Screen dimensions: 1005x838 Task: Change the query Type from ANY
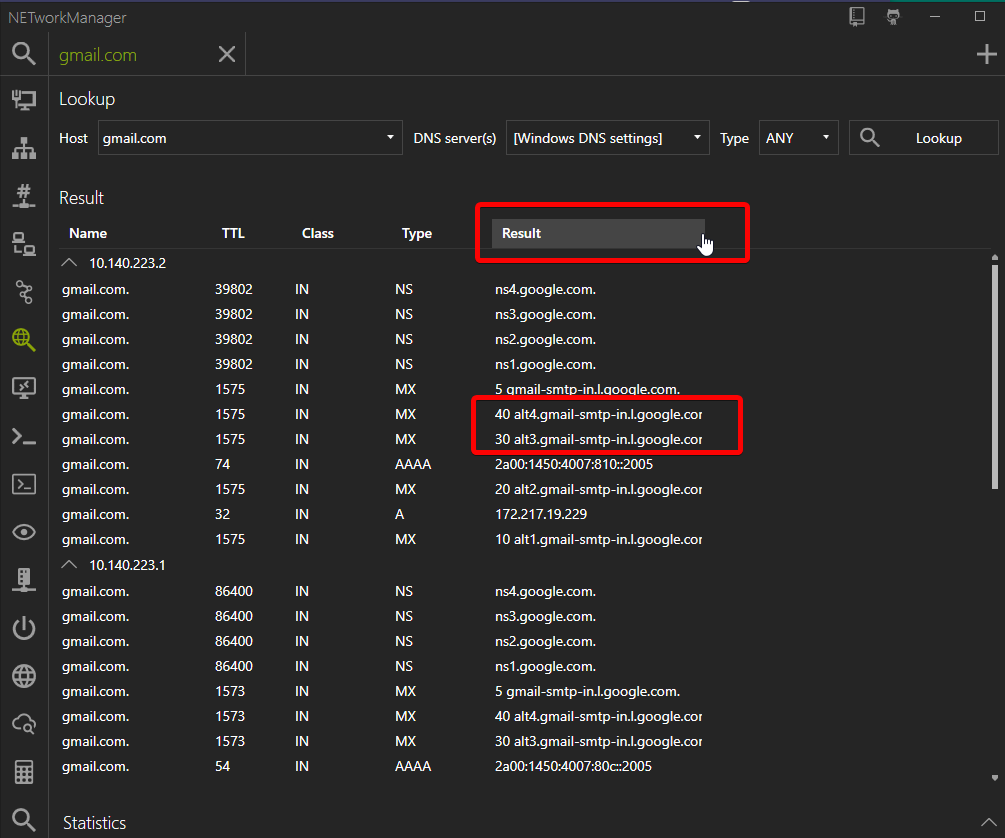pos(826,138)
